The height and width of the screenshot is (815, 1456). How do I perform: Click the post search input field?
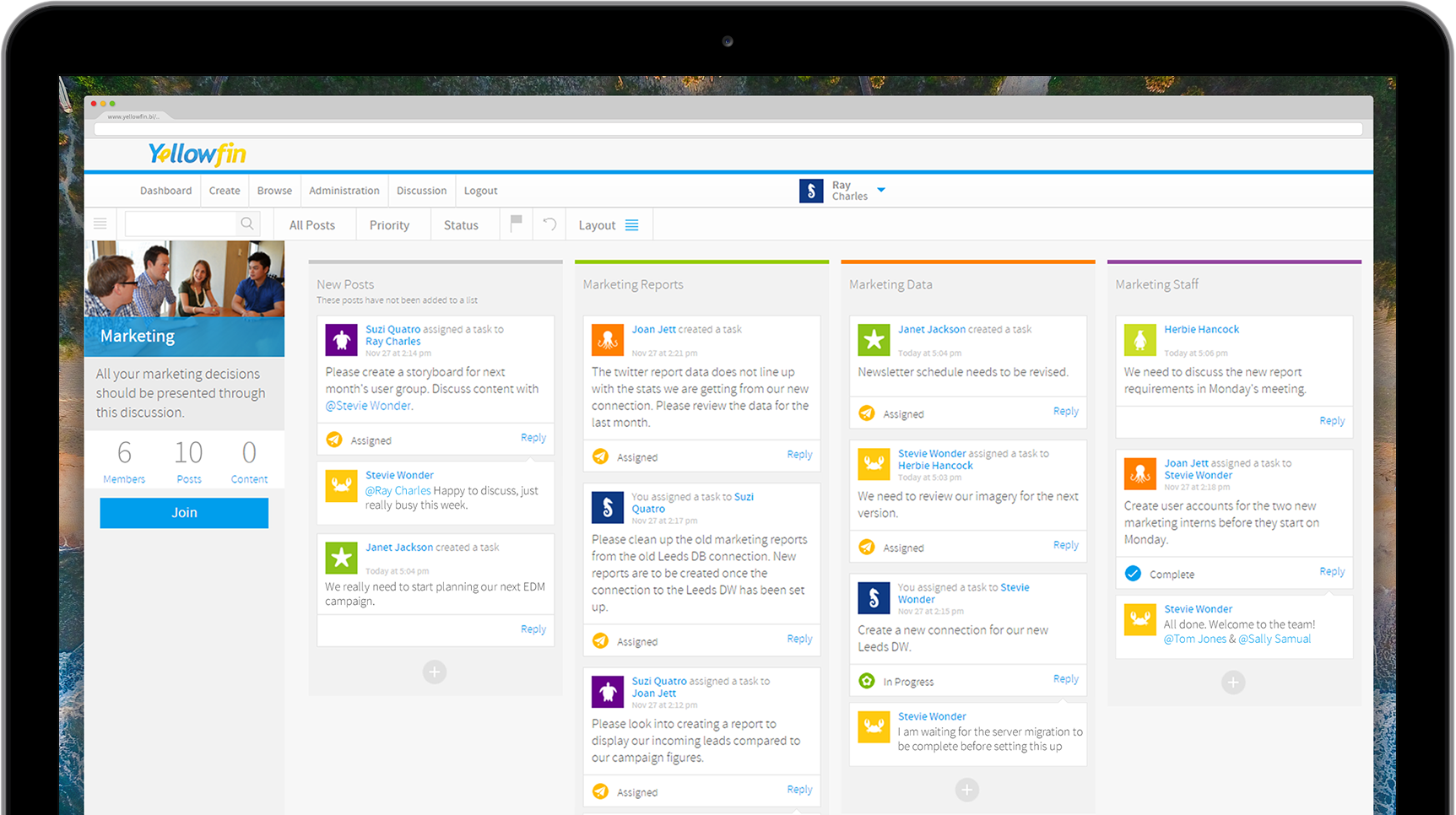pos(181,224)
